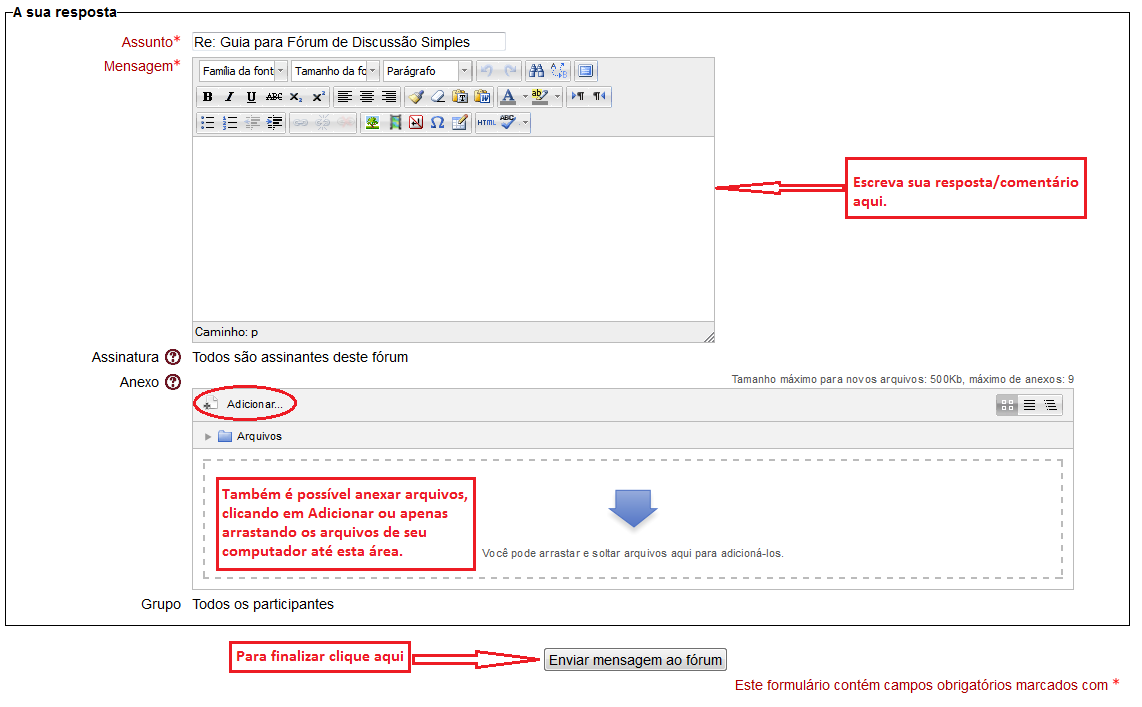Open the HTML source editor
This screenshot has height=707, width=1142.
[x=486, y=123]
